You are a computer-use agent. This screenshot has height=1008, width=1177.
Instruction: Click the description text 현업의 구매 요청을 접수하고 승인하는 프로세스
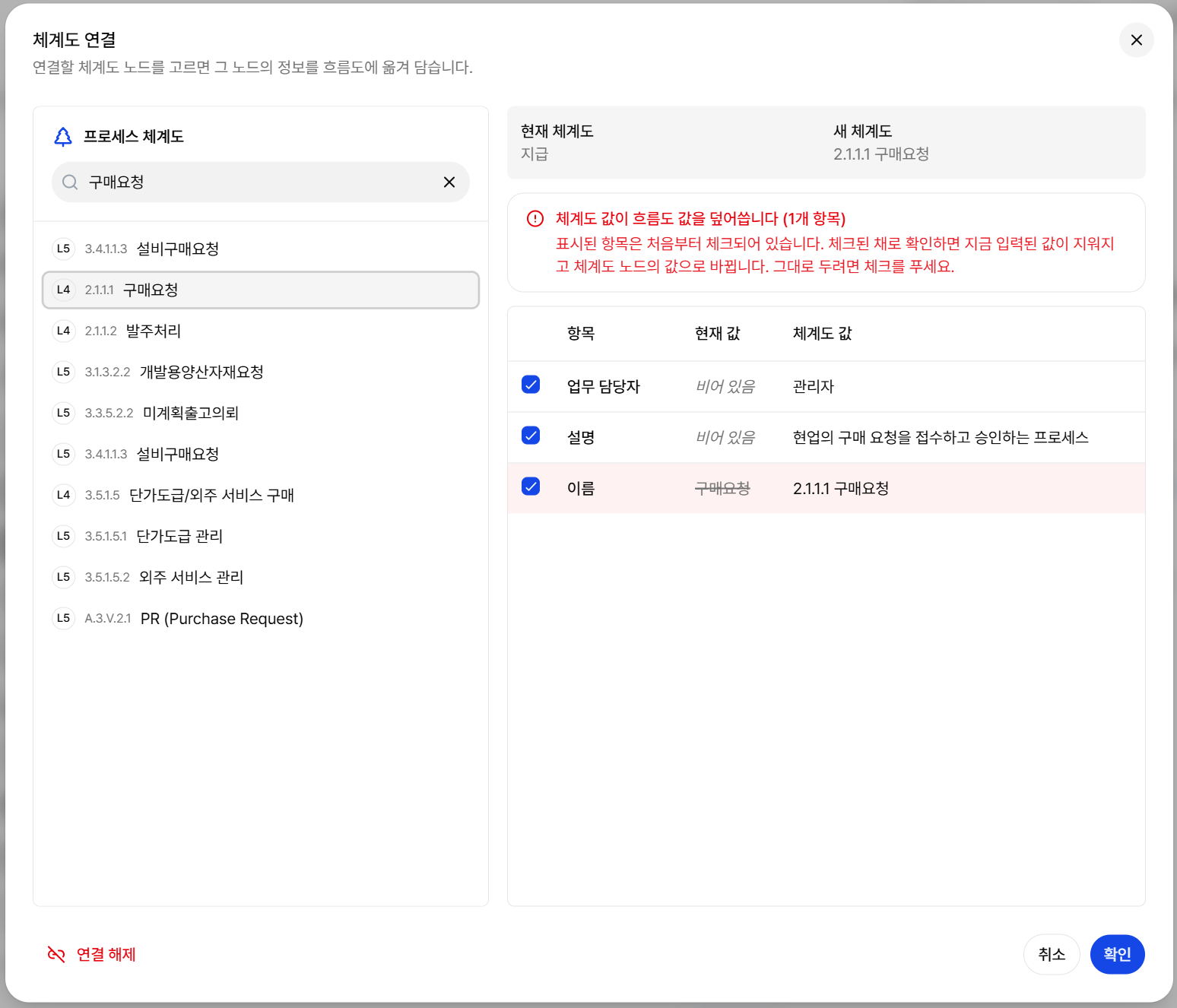(941, 437)
